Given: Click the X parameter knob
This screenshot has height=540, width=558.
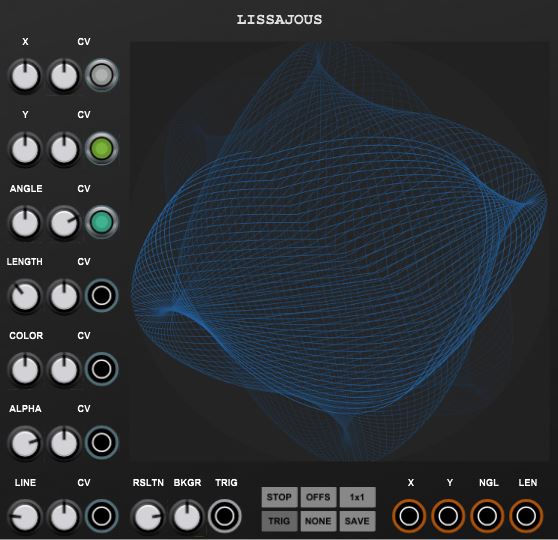Looking at the screenshot, I should pyautogui.click(x=25, y=76).
